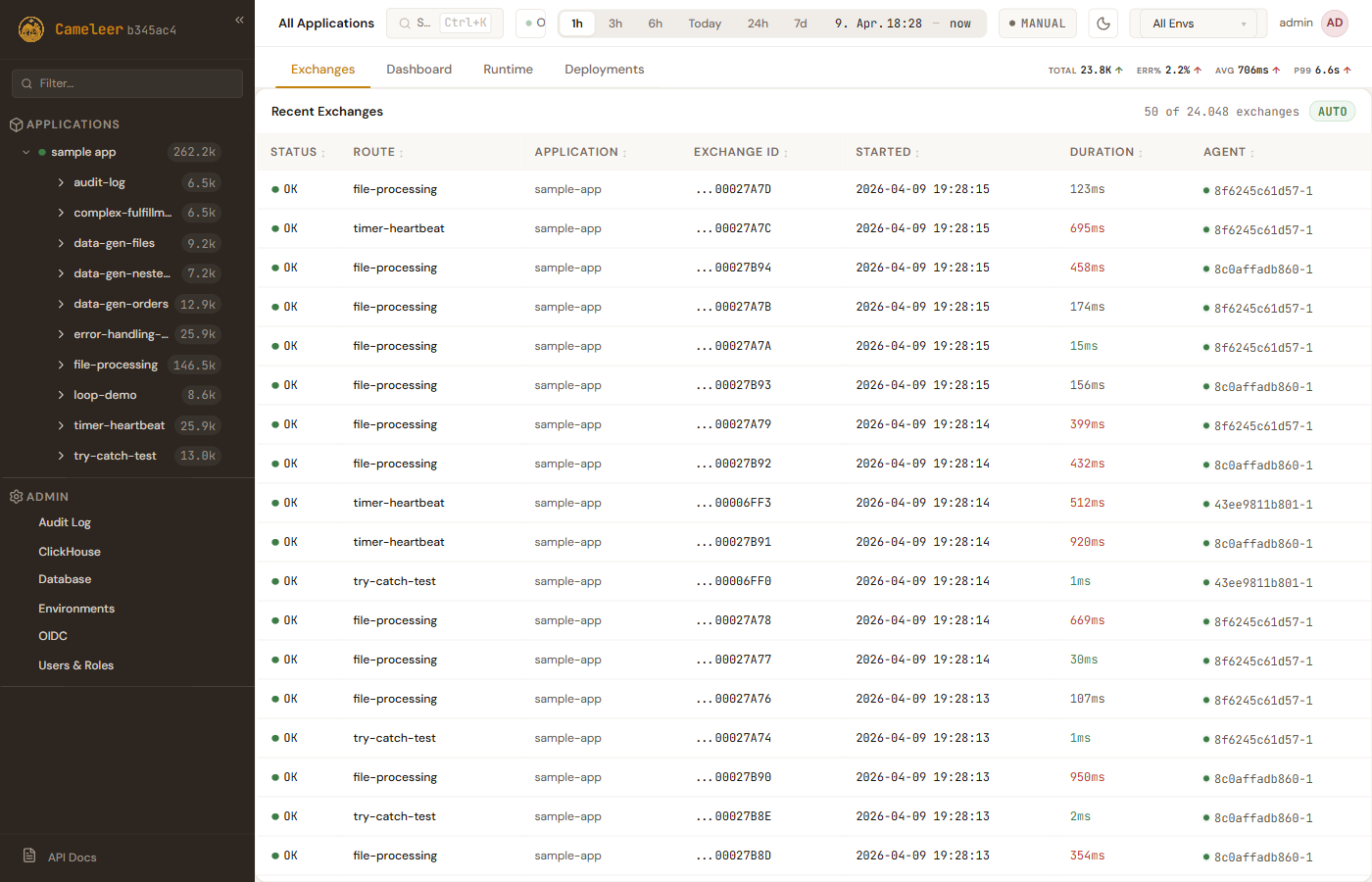Click the sidebar Filter input field
1372x882 pixels.
127,83
